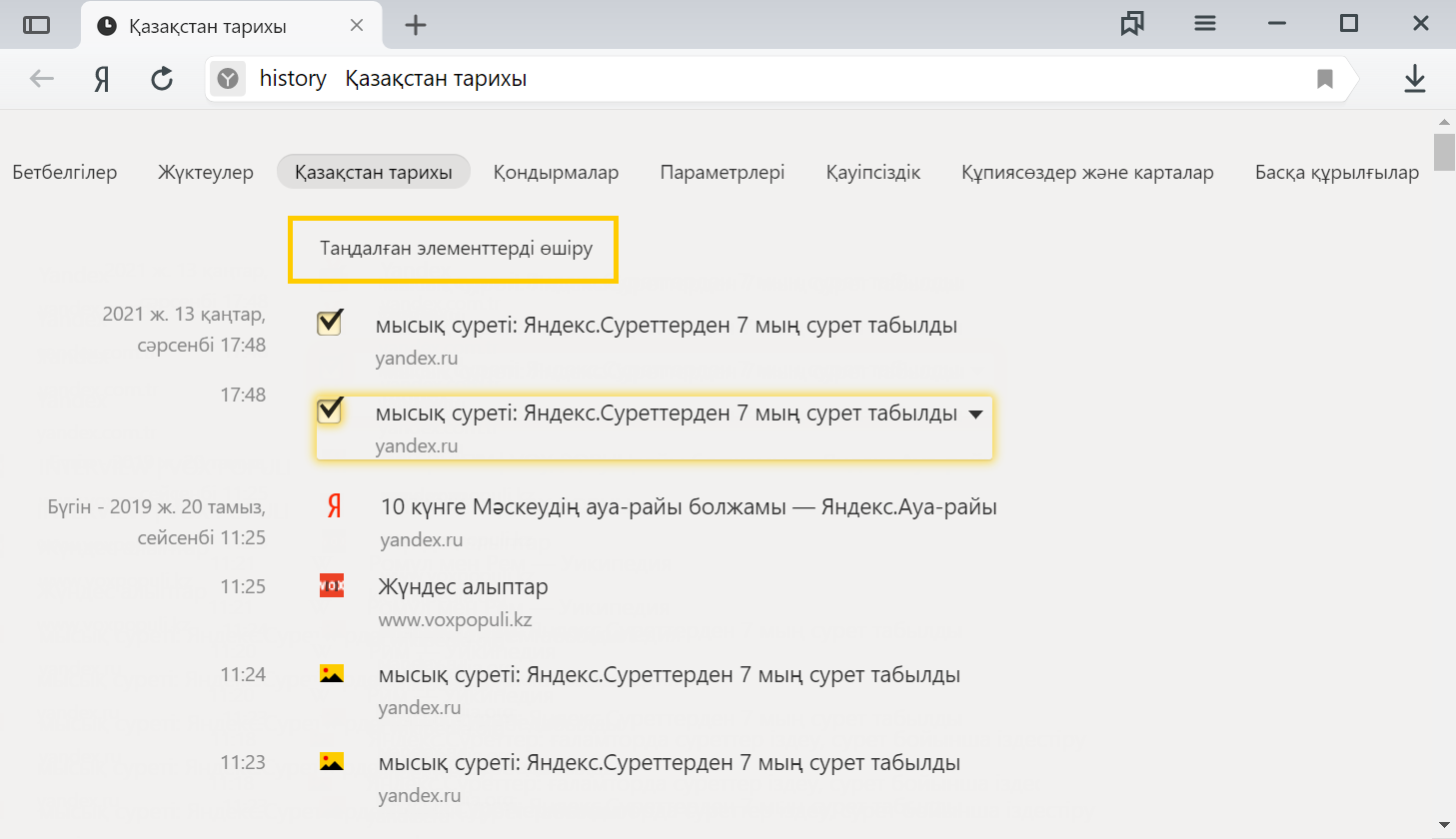Close the browser window
The height and width of the screenshot is (839, 1456).
coord(1421,23)
